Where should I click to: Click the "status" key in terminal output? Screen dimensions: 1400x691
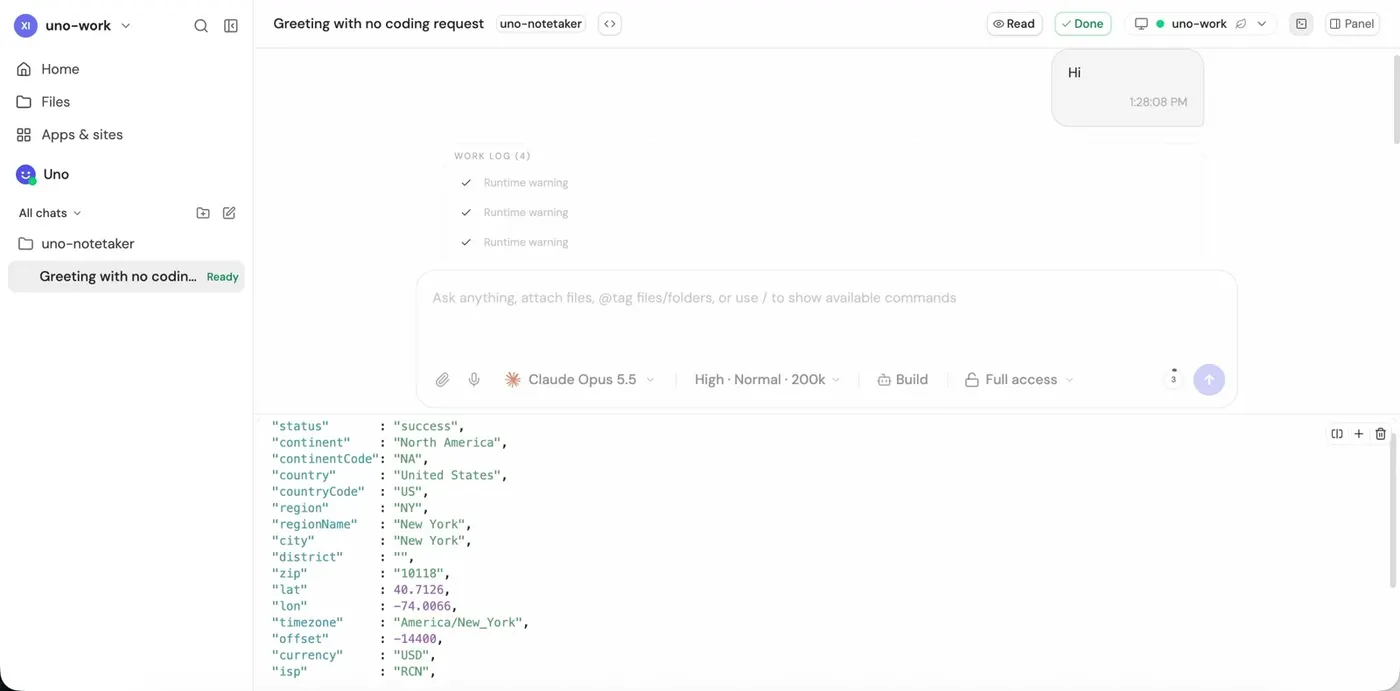pyautogui.click(x=300, y=426)
